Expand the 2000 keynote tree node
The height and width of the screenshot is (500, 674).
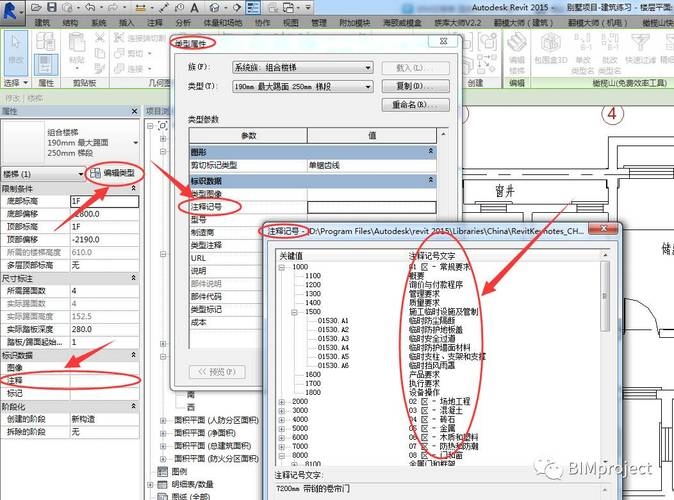[282, 402]
